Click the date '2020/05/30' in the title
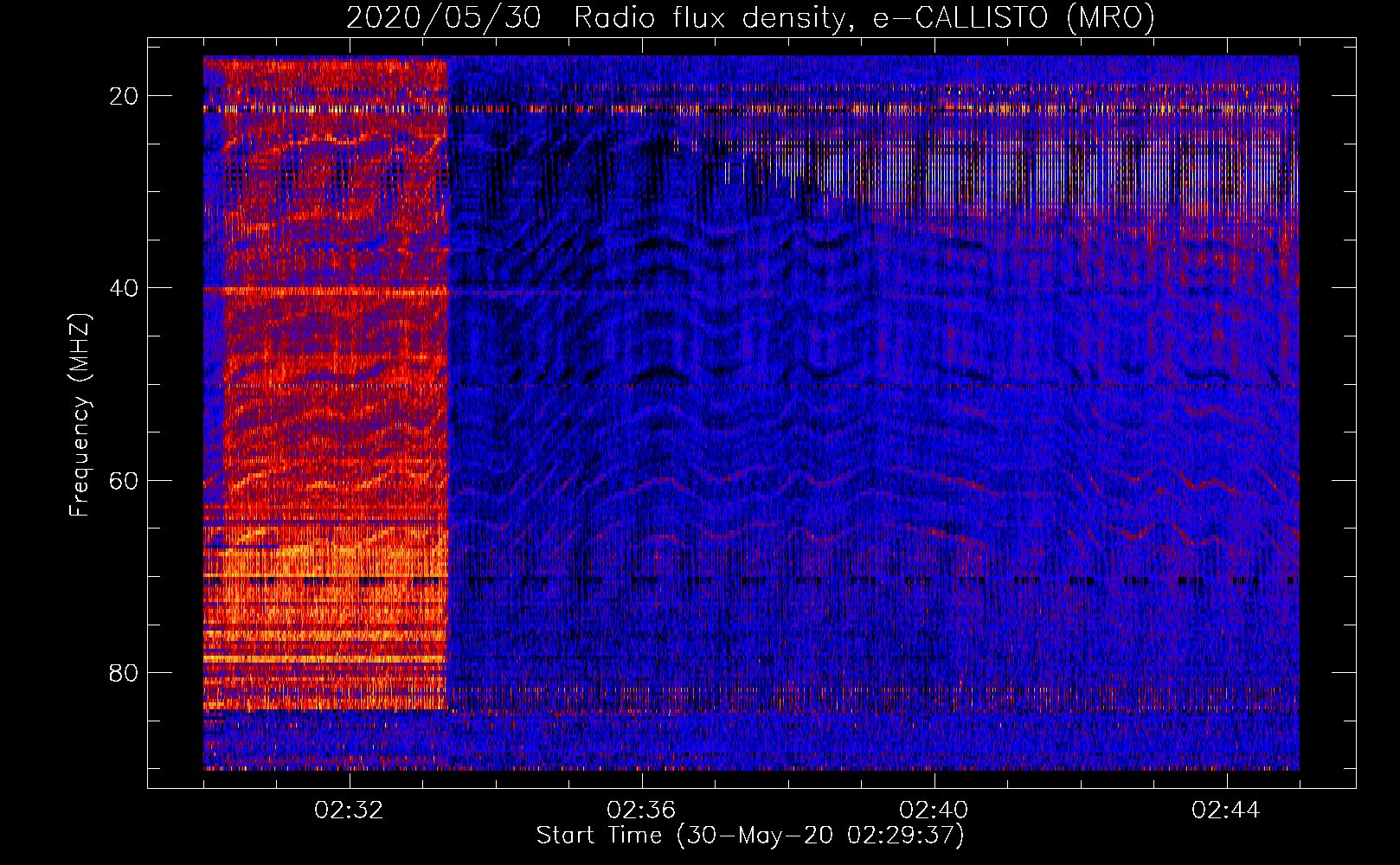The height and width of the screenshot is (865, 1400). click(443, 17)
